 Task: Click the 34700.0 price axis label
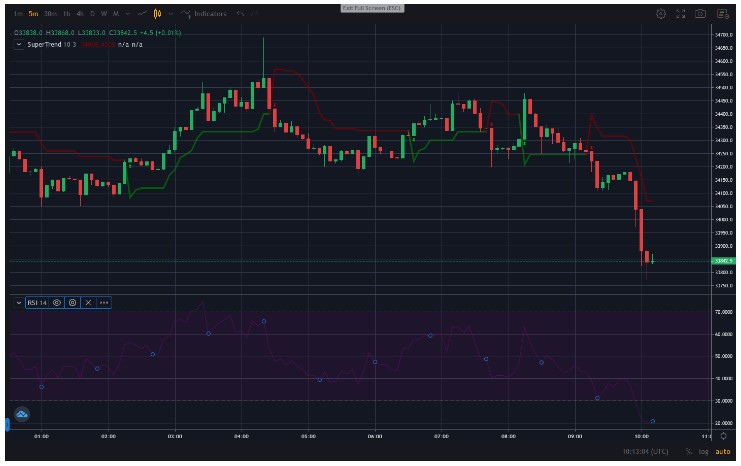pyautogui.click(x=724, y=35)
